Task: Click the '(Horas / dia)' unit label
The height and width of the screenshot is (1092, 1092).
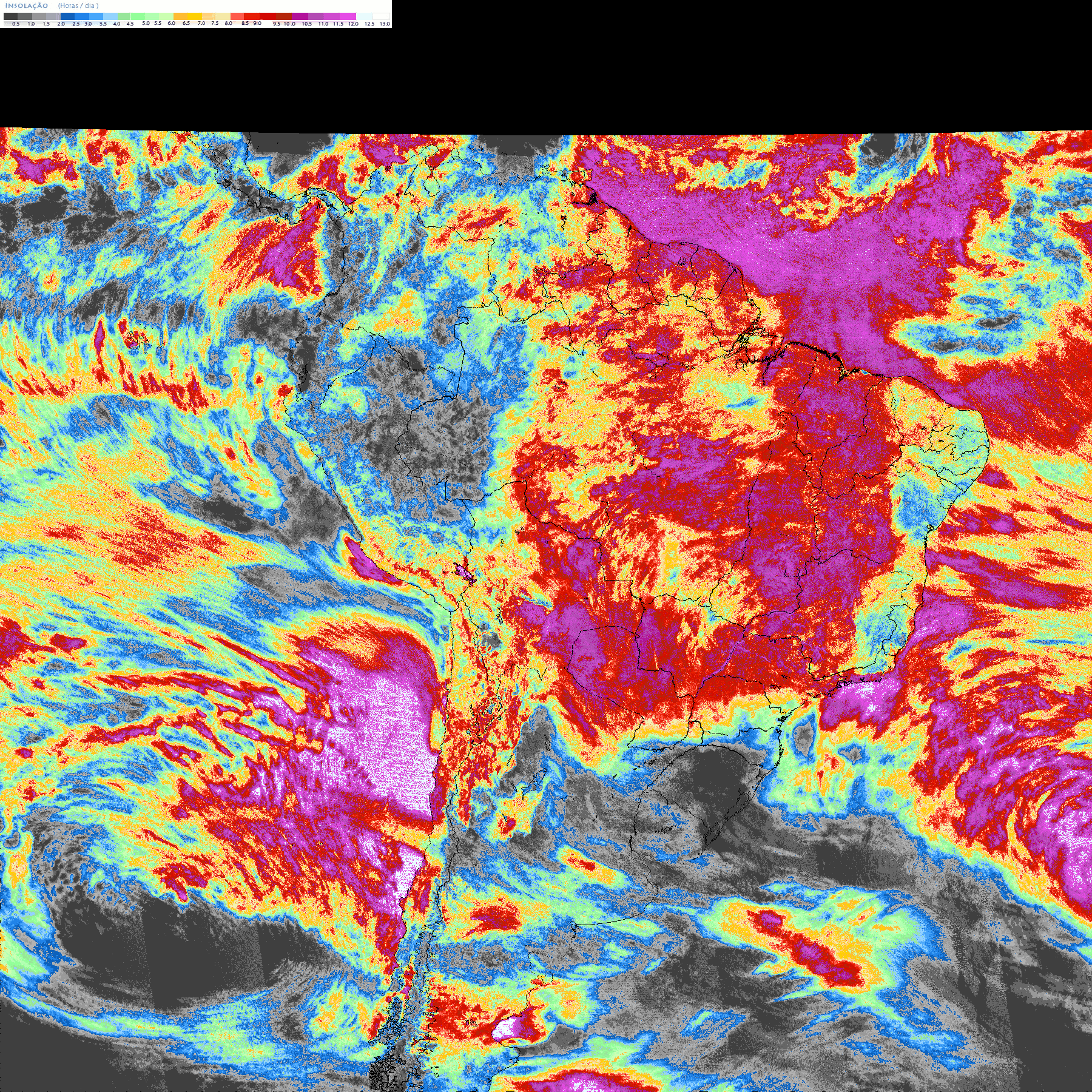Action: tap(78, 5)
